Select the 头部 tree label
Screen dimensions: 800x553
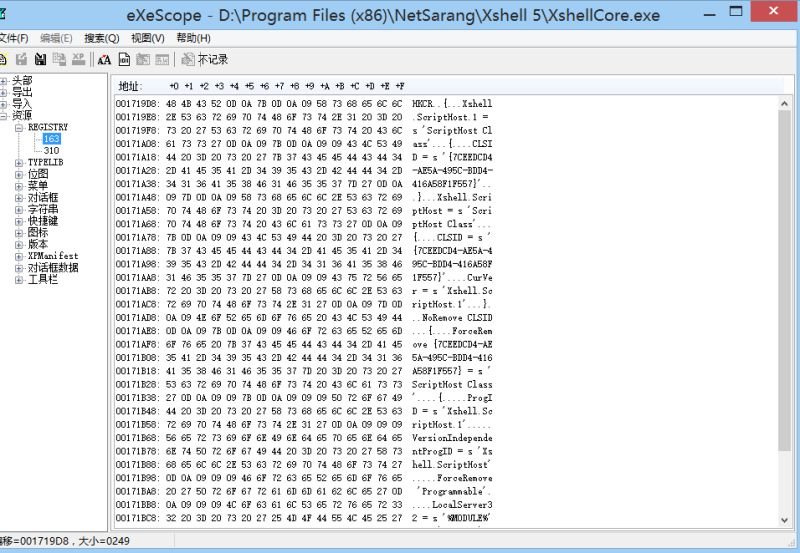point(22,81)
